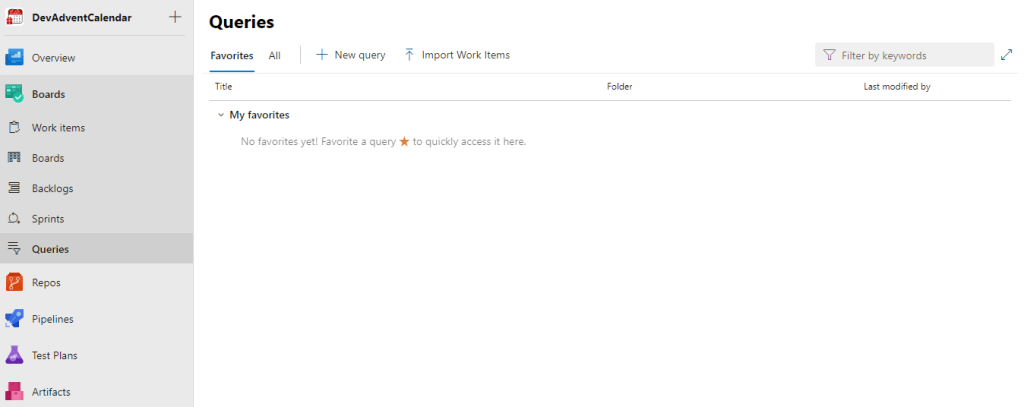Click the Repos icon in sidebar
Screen dimensions: 1024x407
coord(15,283)
